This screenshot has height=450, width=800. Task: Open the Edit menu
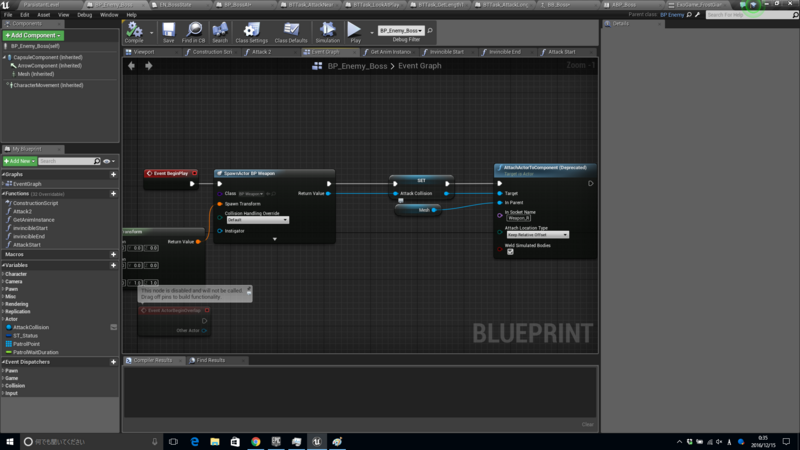[x=24, y=15]
